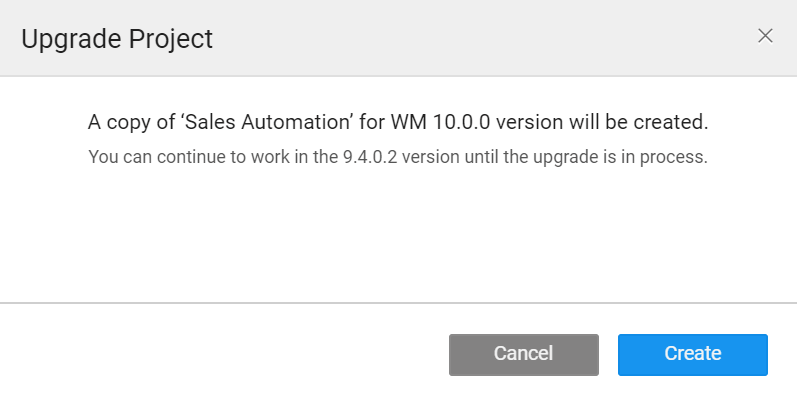Confirm the project copy with Create
Viewport: 797px width, 406px height.
click(692, 354)
